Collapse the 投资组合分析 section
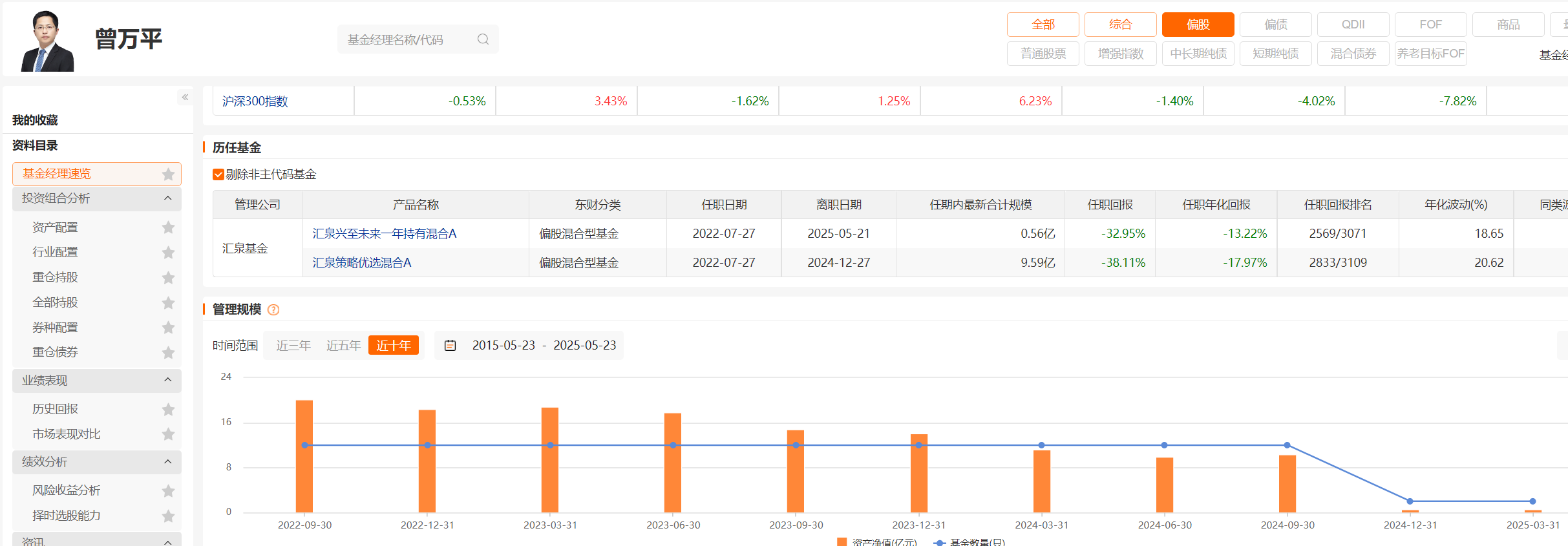 click(168, 198)
